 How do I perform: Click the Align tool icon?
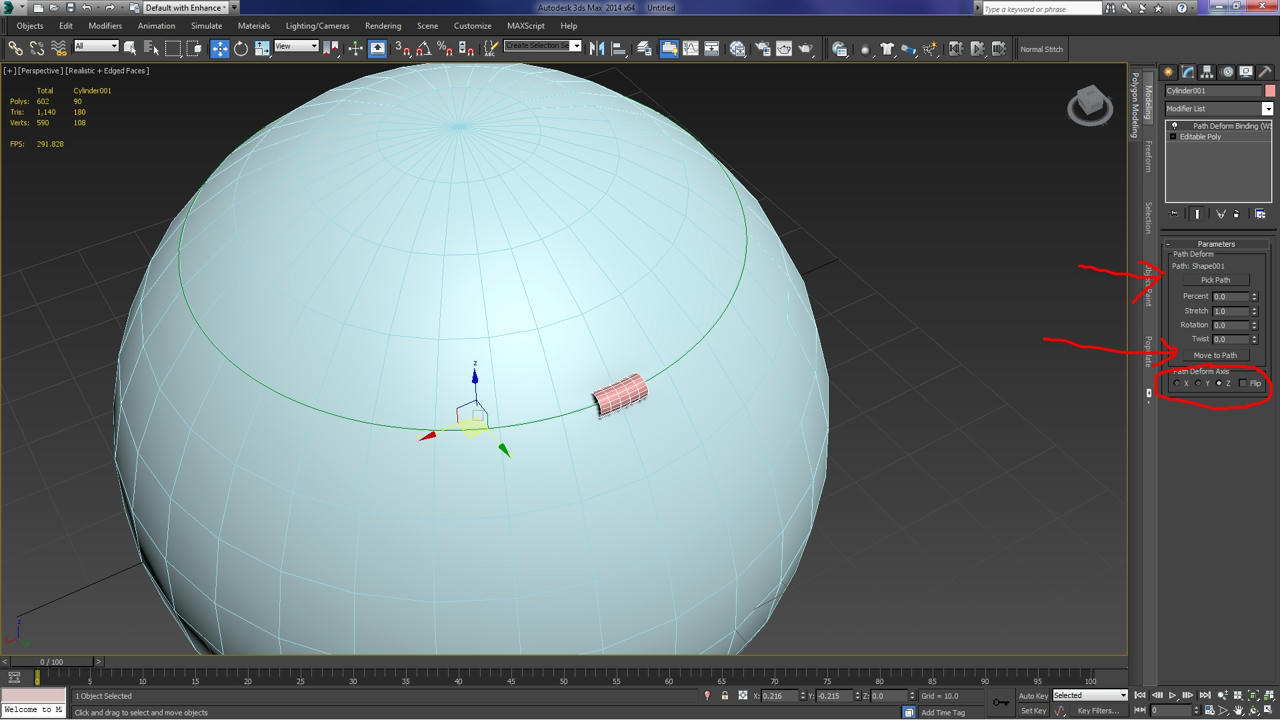click(x=619, y=48)
